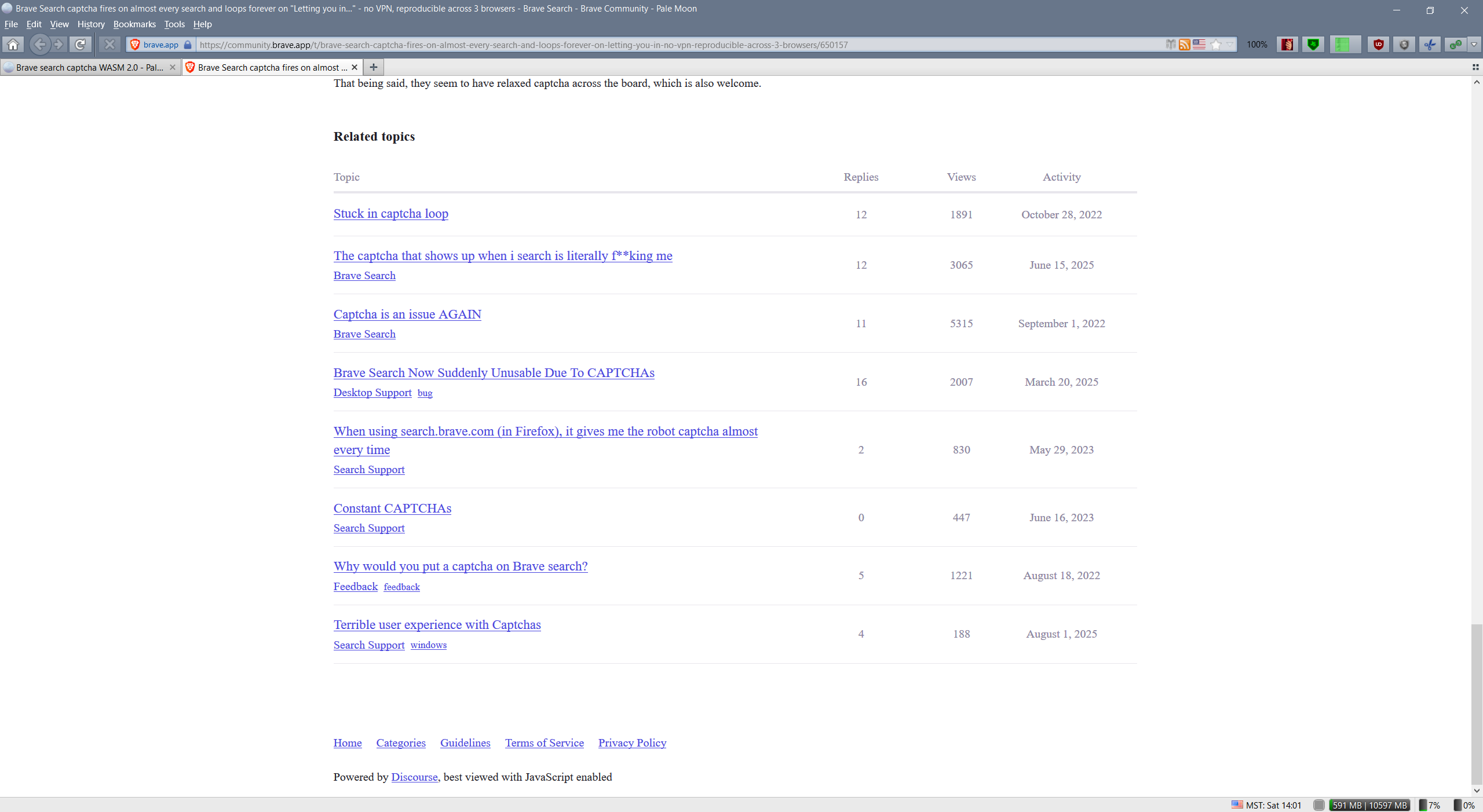
Task: Click the URL address field
Action: pos(637,45)
